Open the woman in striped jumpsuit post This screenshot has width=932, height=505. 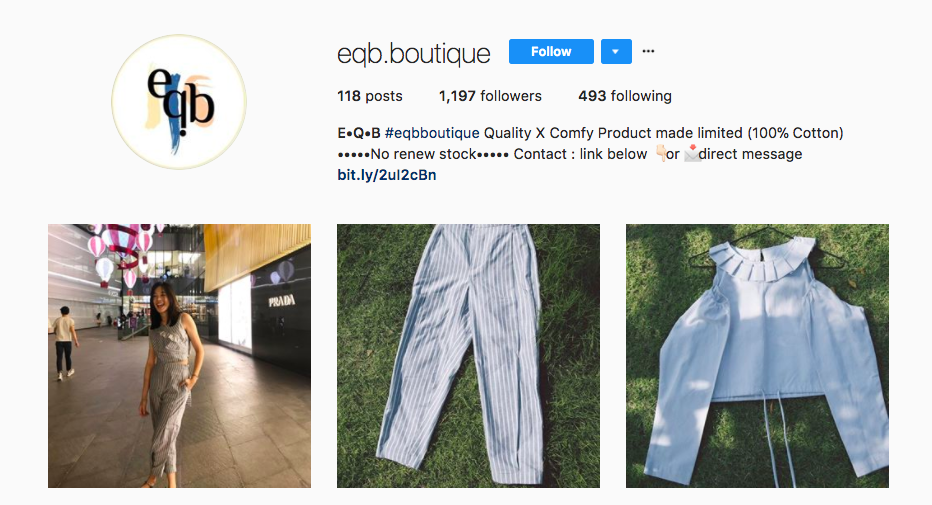(x=180, y=356)
